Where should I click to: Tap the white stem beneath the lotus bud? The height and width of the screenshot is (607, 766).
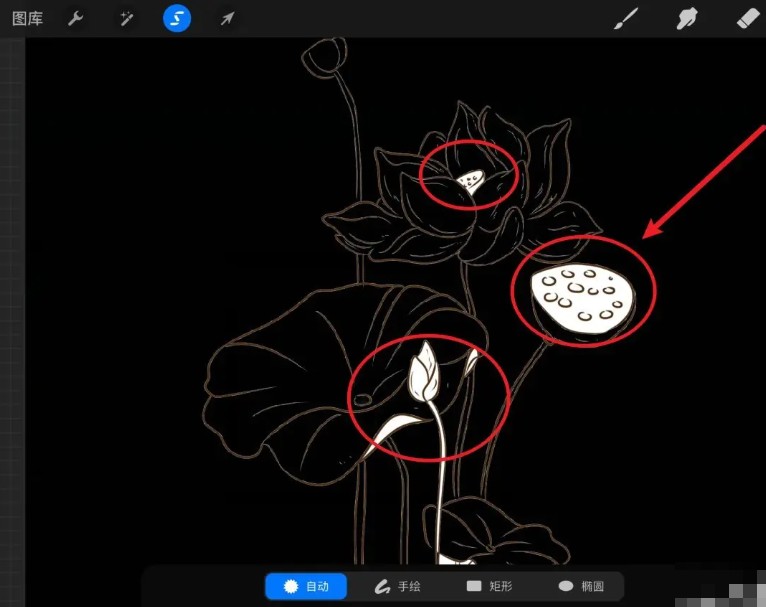(x=439, y=480)
